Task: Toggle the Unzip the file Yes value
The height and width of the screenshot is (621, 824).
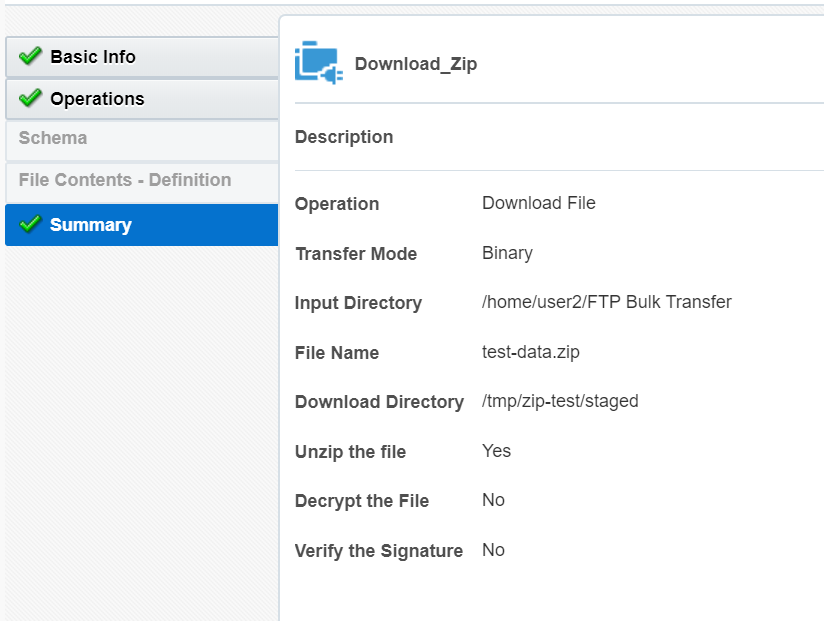Action: click(496, 451)
